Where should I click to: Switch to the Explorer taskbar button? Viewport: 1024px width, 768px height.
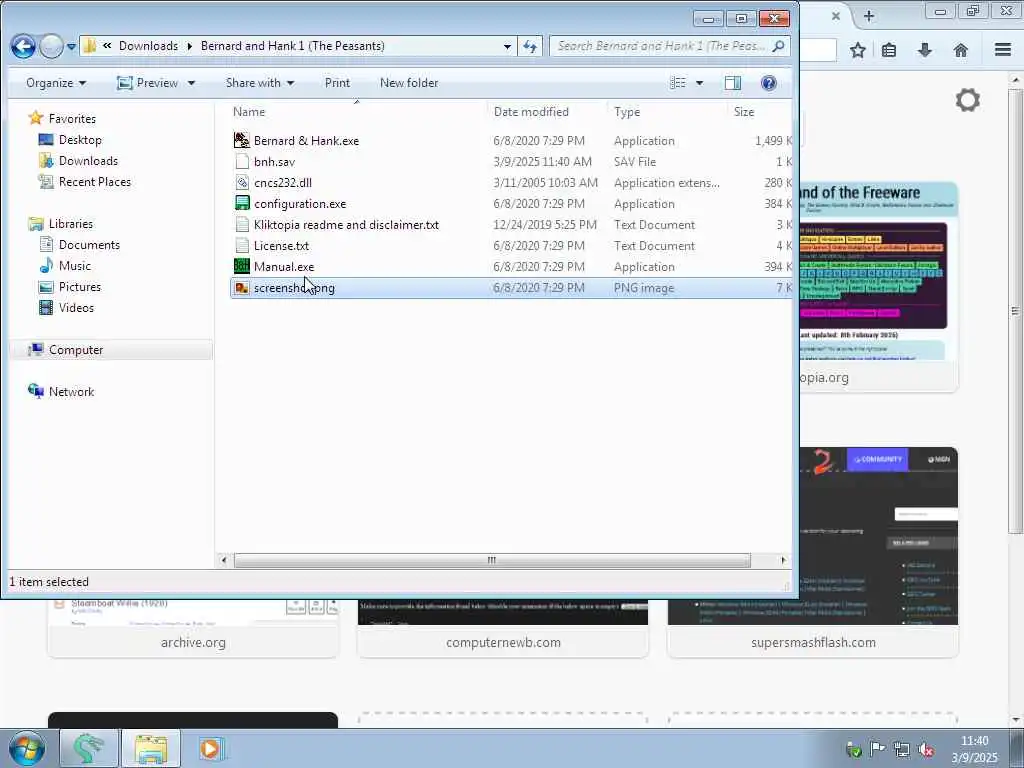point(151,748)
